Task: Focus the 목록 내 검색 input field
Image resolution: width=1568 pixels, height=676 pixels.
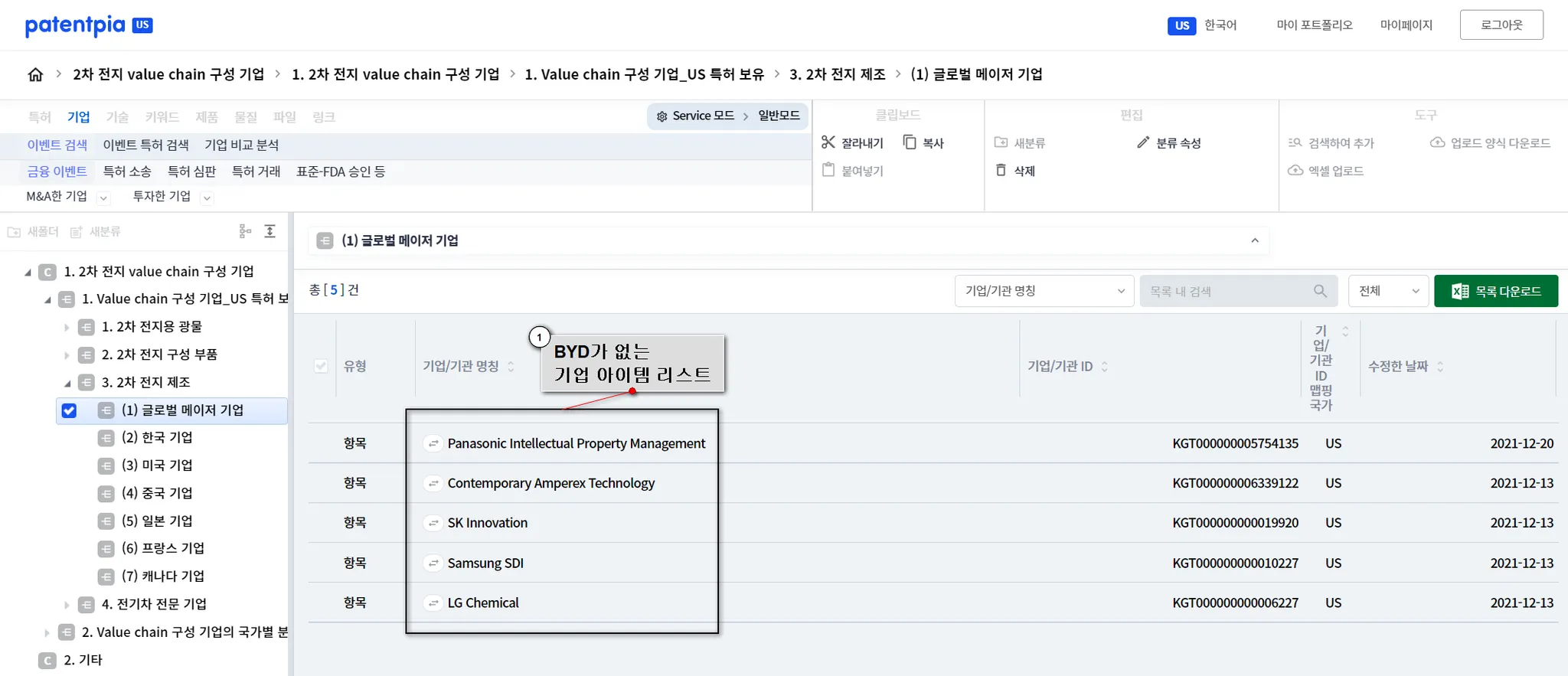Action: (1239, 291)
